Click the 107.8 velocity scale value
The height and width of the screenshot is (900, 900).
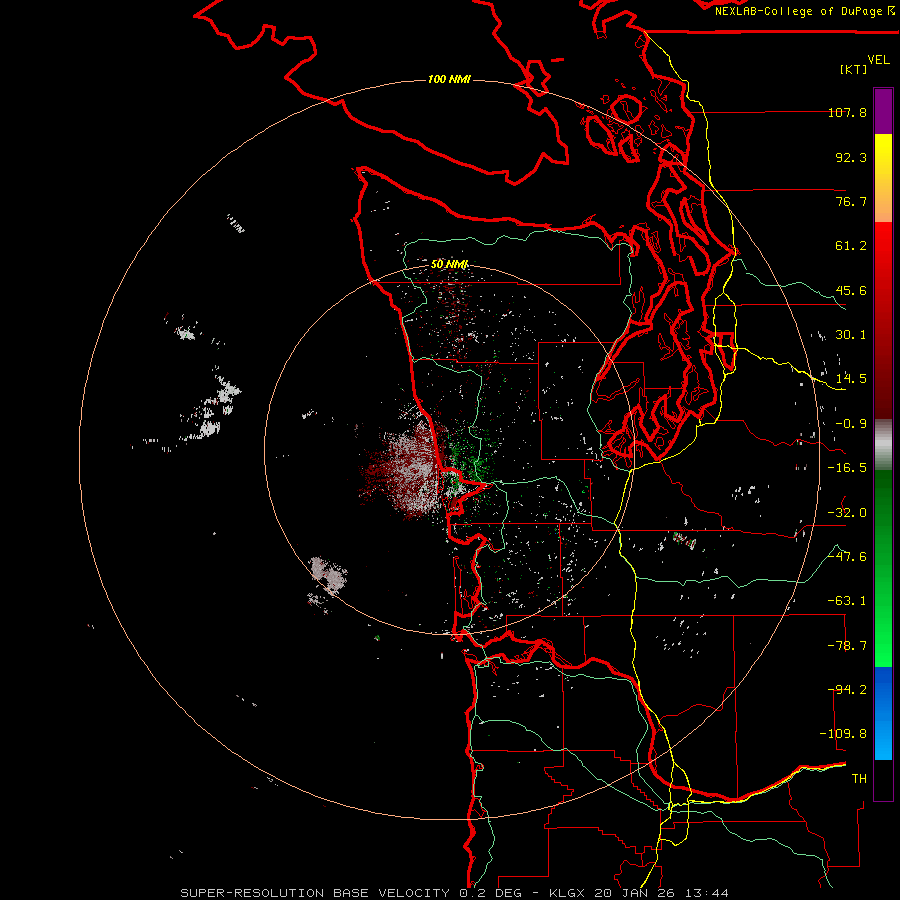point(847,112)
